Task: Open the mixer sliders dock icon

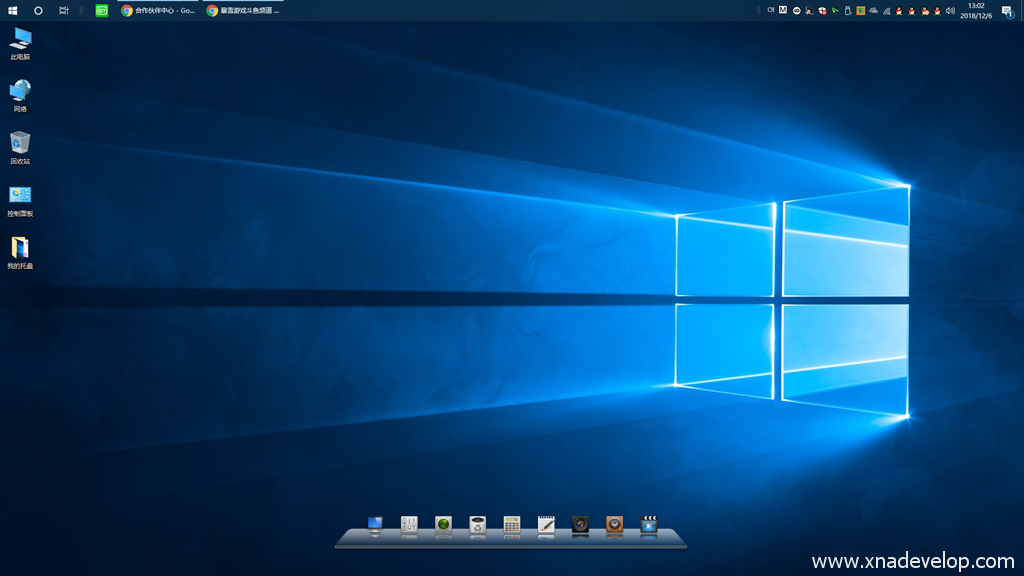Action: 409,525
